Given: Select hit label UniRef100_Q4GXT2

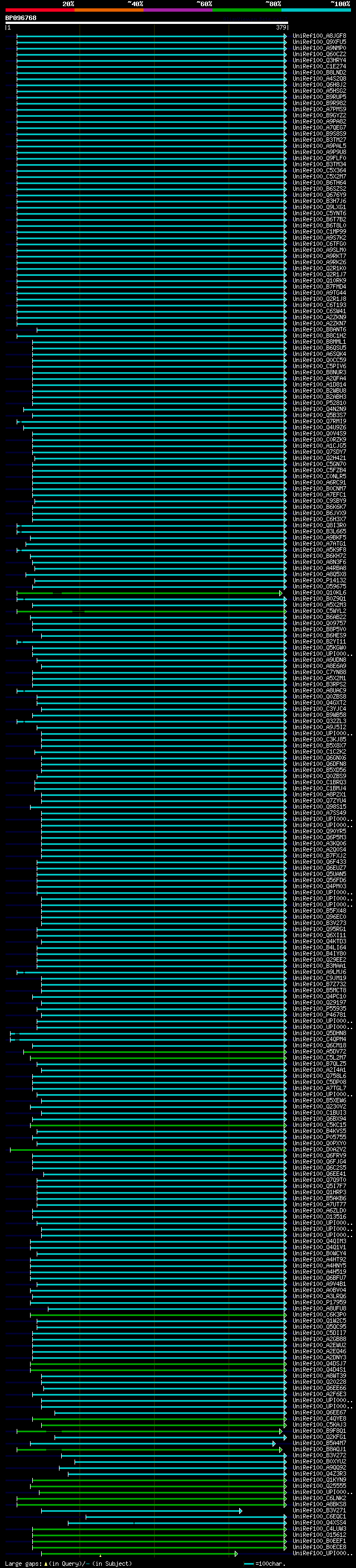Looking at the screenshot, I should (x=319, y=703).
